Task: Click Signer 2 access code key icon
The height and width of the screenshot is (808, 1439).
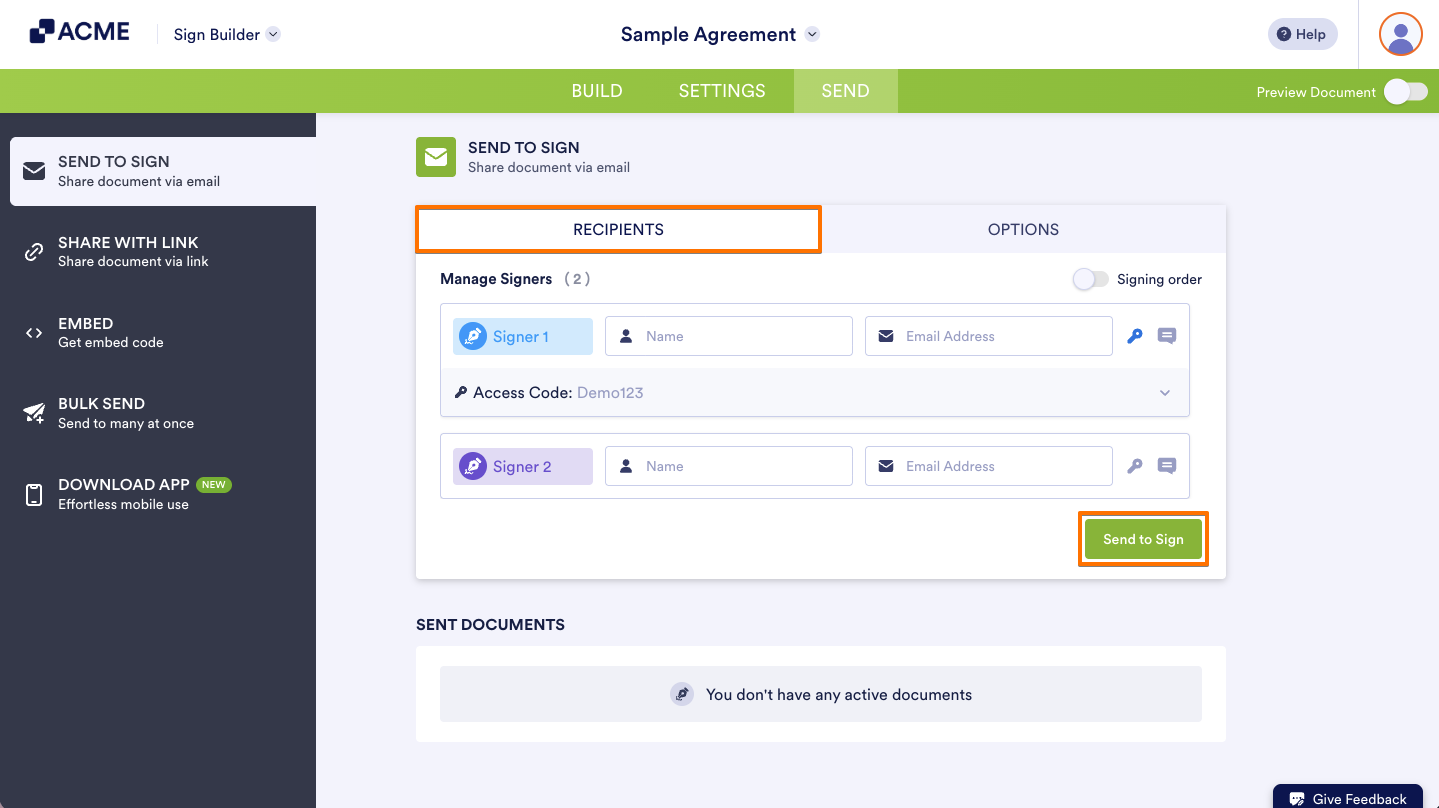Action: pyautogui.click(x=1135, y=466)
